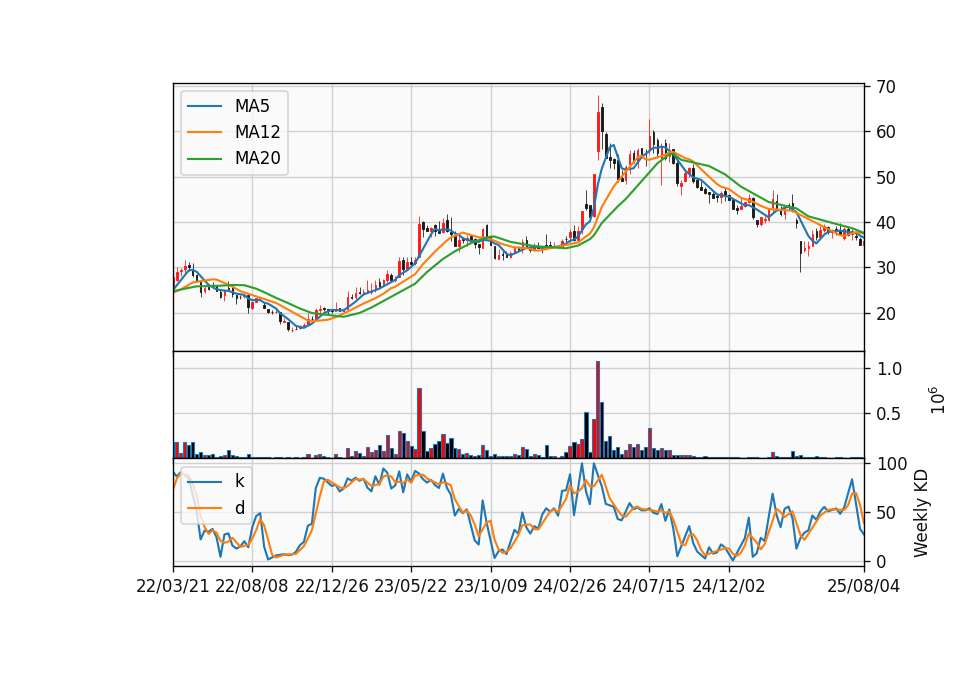Click the MA5 legend label
960x690 pixels.
252,106
